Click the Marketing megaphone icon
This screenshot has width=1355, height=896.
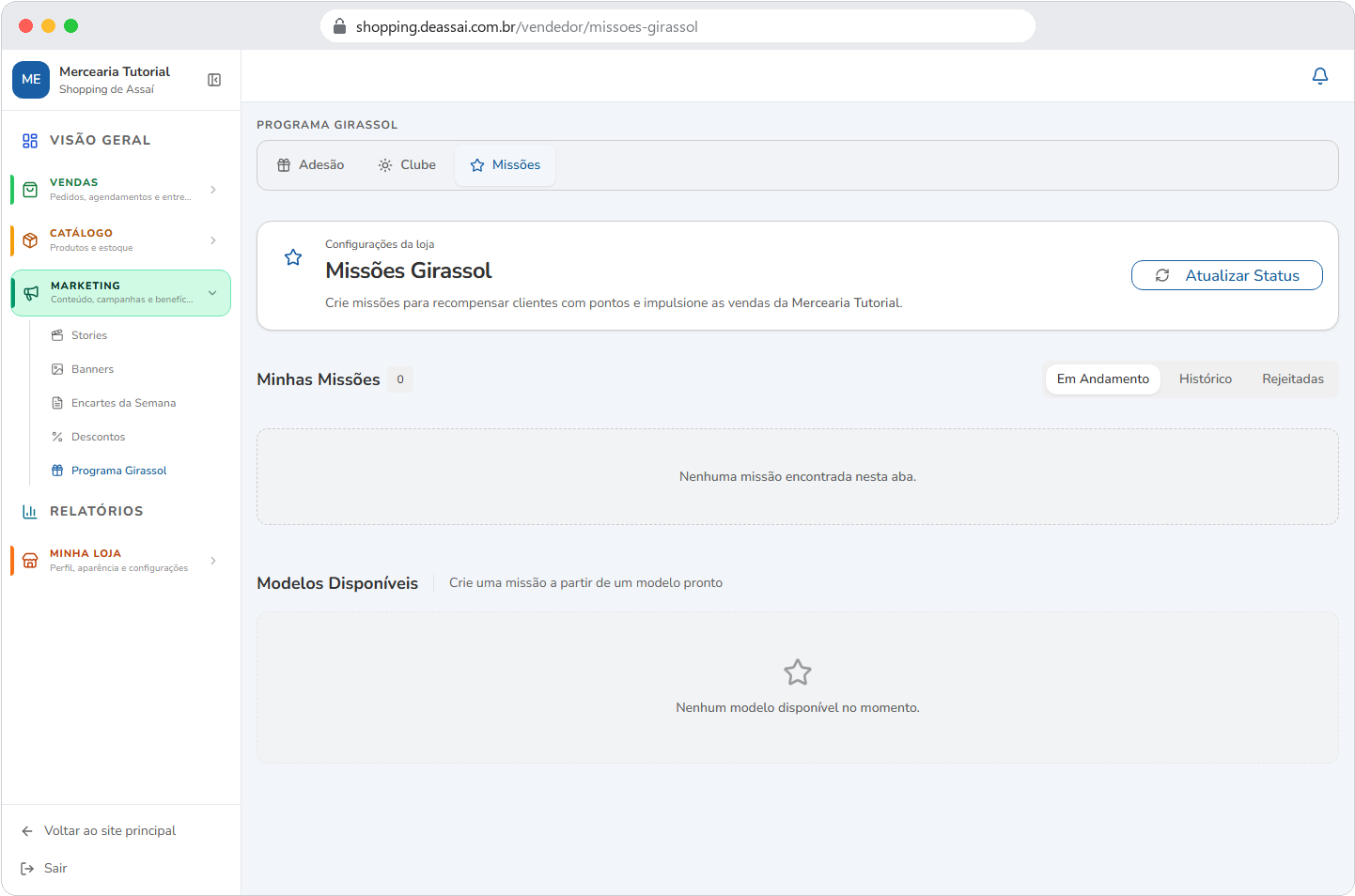(31, 293)
